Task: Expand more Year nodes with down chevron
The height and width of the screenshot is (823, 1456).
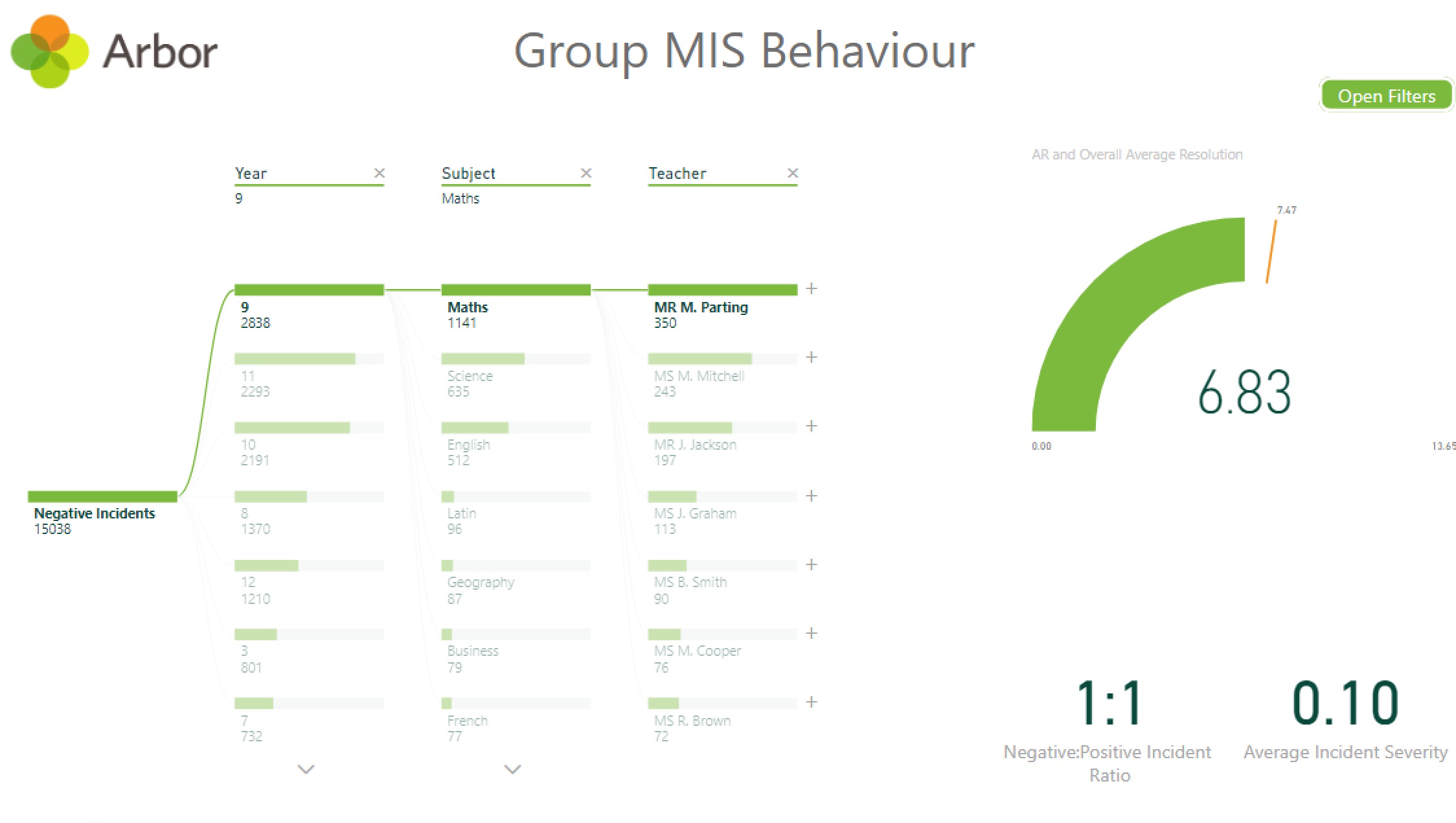Action: pyautogui.click(x=306, y=769)
